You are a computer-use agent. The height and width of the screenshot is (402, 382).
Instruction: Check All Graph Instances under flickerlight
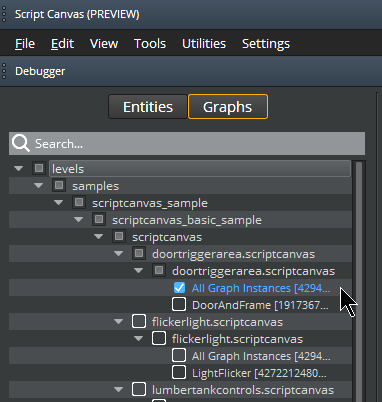[179, 355]
